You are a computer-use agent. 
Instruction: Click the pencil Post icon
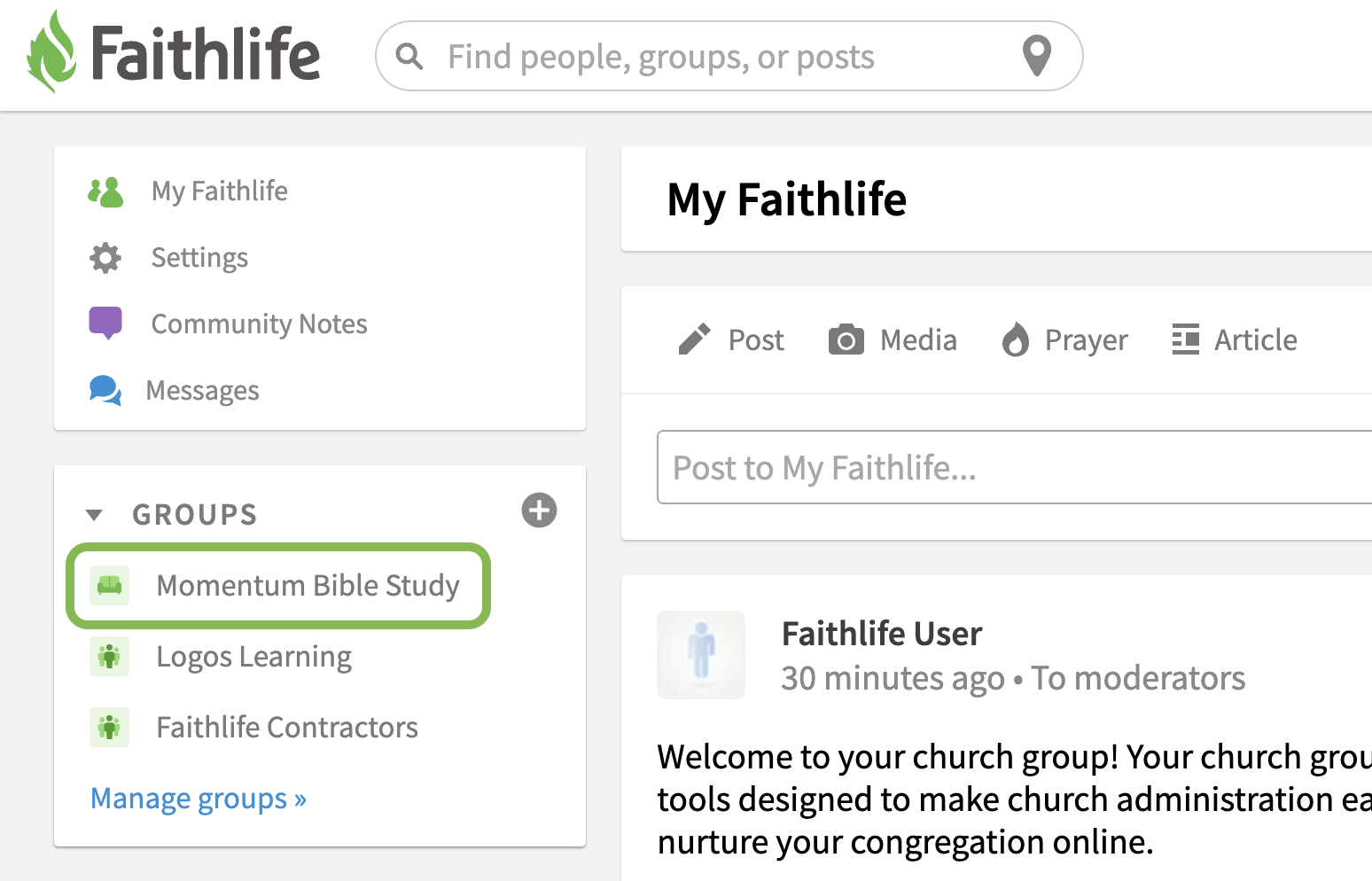[x=694, y=339]
